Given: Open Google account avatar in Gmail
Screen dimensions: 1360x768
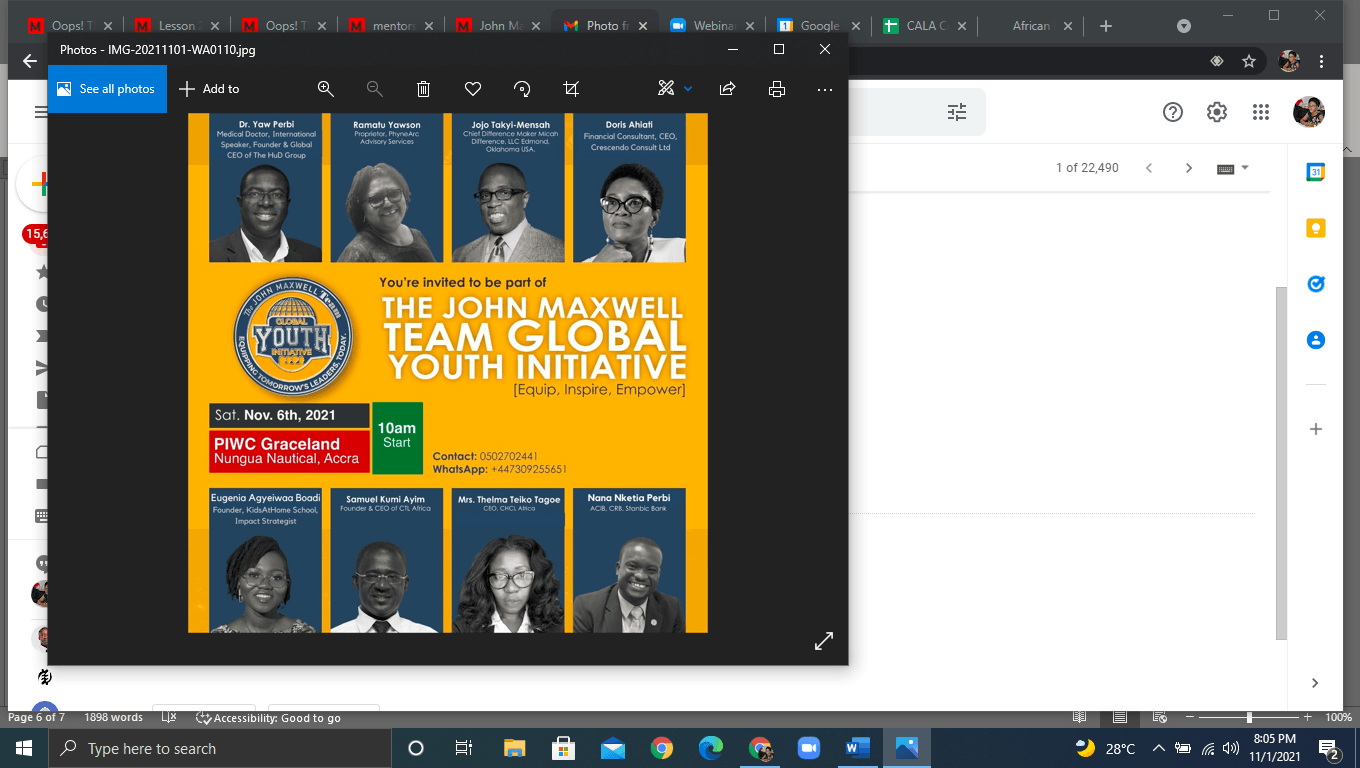Looking at the screenshot, I should [1309, 112].
